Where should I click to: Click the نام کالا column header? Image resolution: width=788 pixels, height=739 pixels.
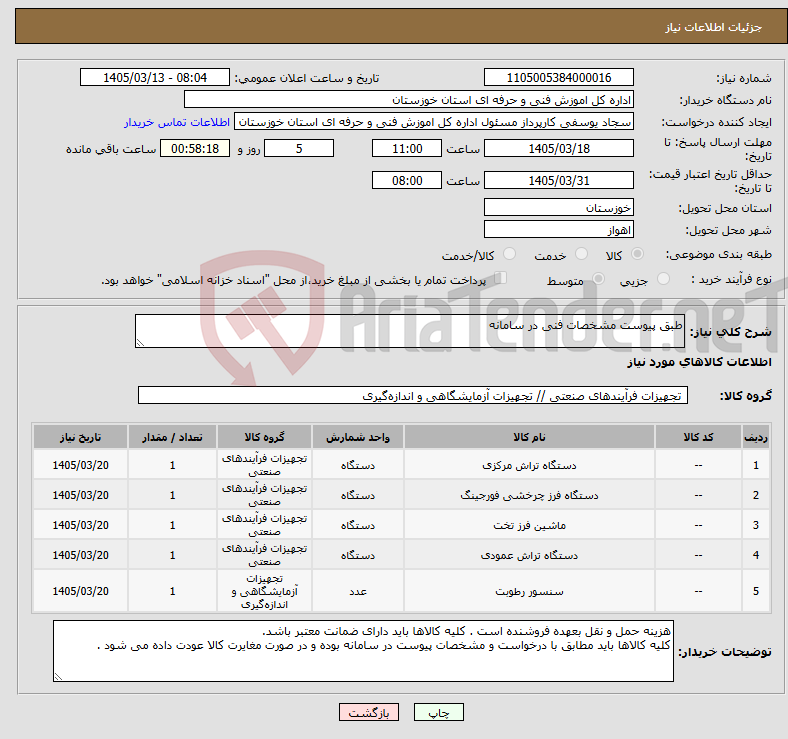(x=529, y=437)
